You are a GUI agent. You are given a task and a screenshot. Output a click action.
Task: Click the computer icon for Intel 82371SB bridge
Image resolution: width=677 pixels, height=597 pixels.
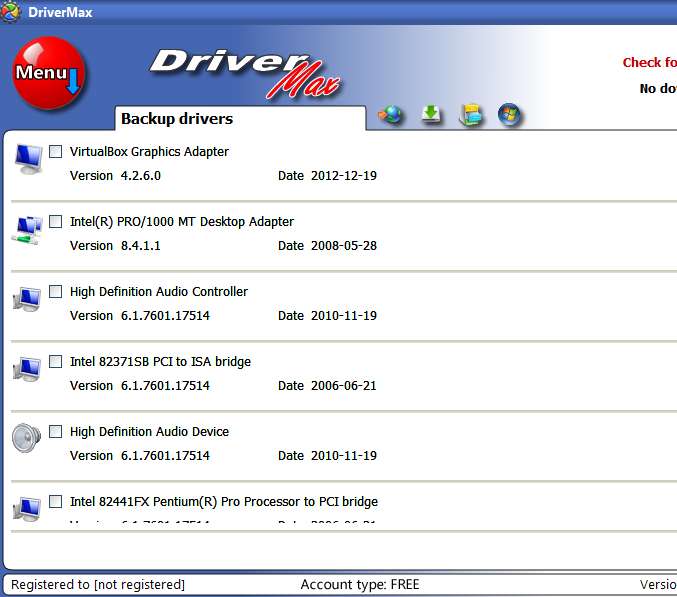(x=27, y=369)
